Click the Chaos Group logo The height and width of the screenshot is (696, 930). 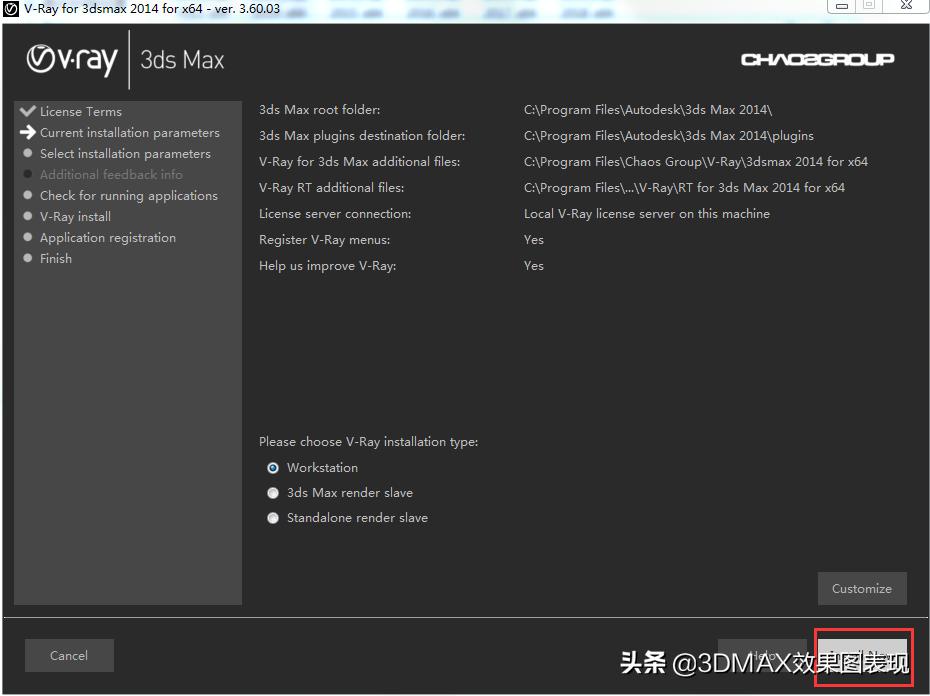(x=817, y=59)
